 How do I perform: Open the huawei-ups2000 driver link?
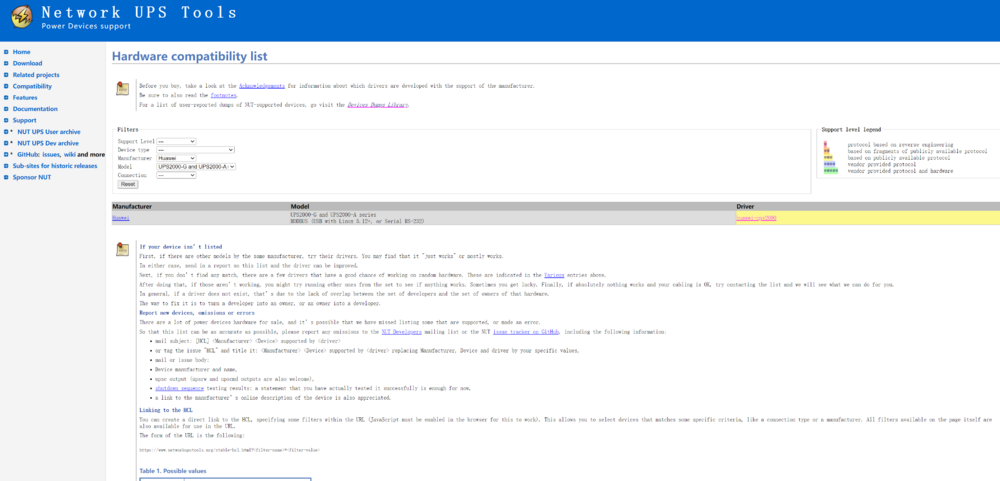pos(756,218)
